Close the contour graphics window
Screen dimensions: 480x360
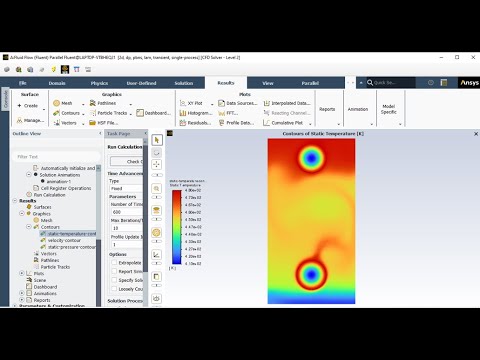pos(476,134)
